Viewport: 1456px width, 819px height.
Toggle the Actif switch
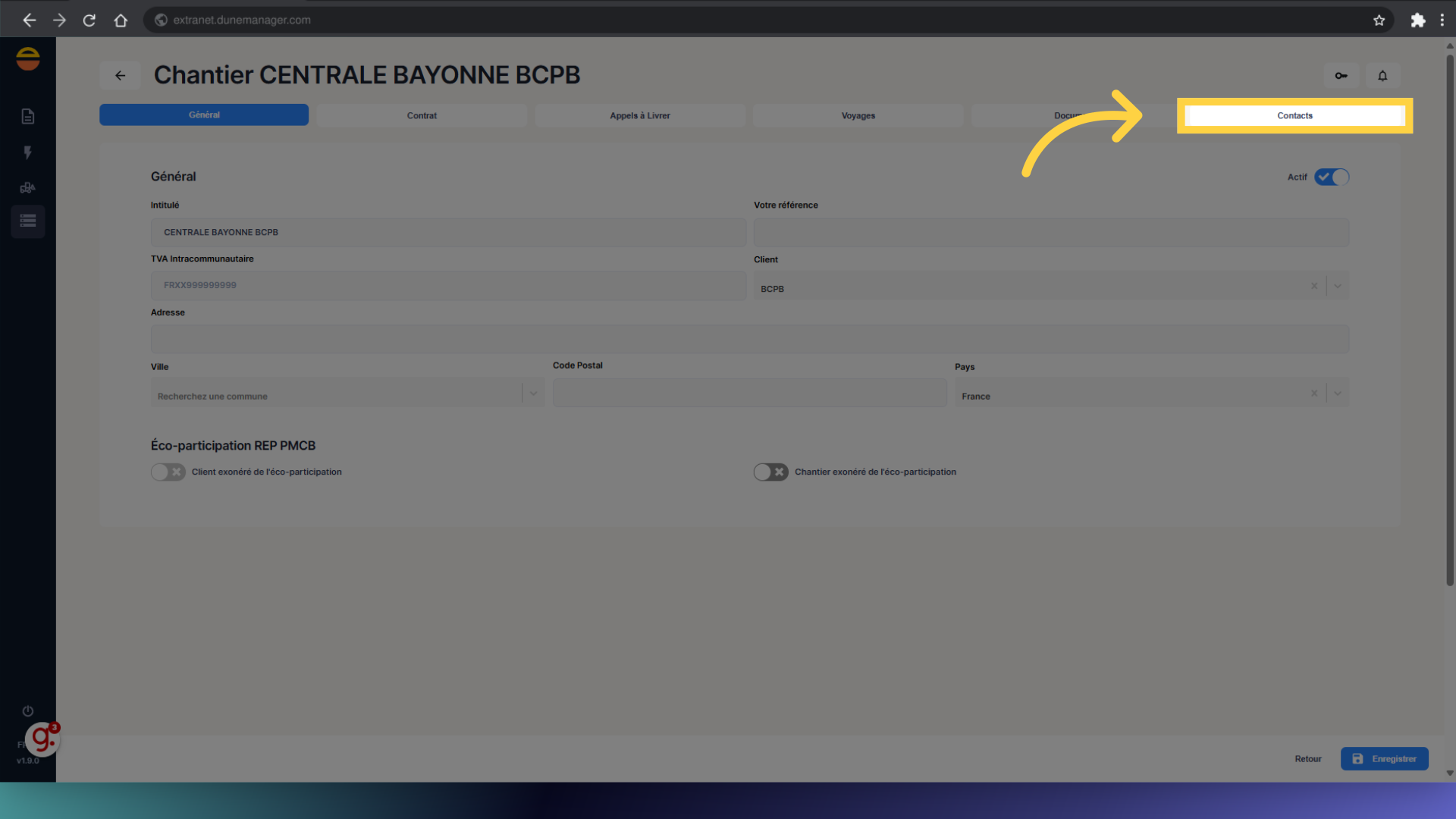pos(1332,177)
